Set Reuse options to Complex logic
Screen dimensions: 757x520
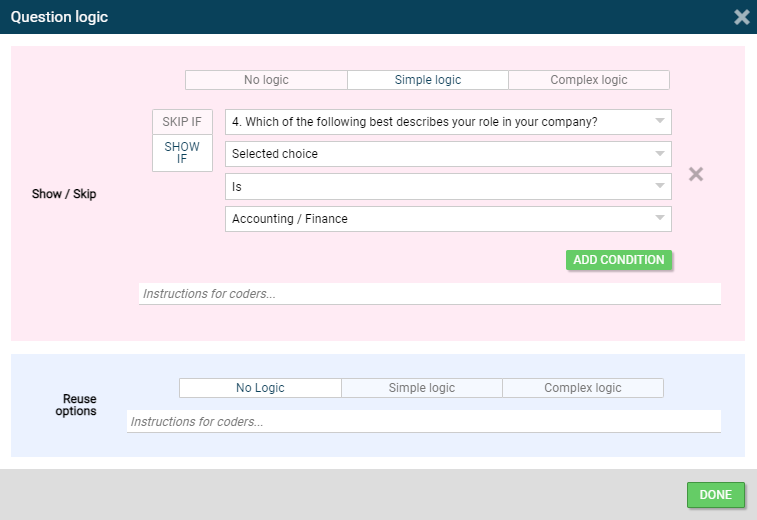click(582, 388)
